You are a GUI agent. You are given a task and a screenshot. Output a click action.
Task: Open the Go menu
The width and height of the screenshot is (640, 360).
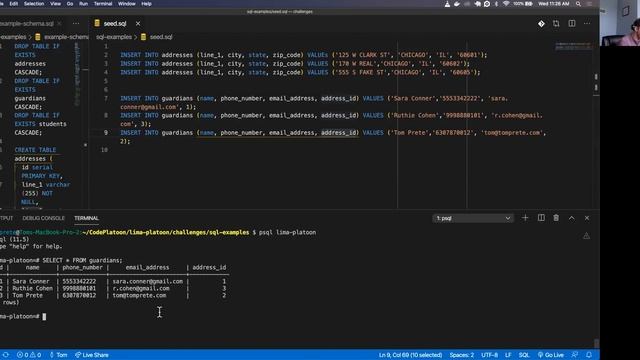(x=70, y=4)
